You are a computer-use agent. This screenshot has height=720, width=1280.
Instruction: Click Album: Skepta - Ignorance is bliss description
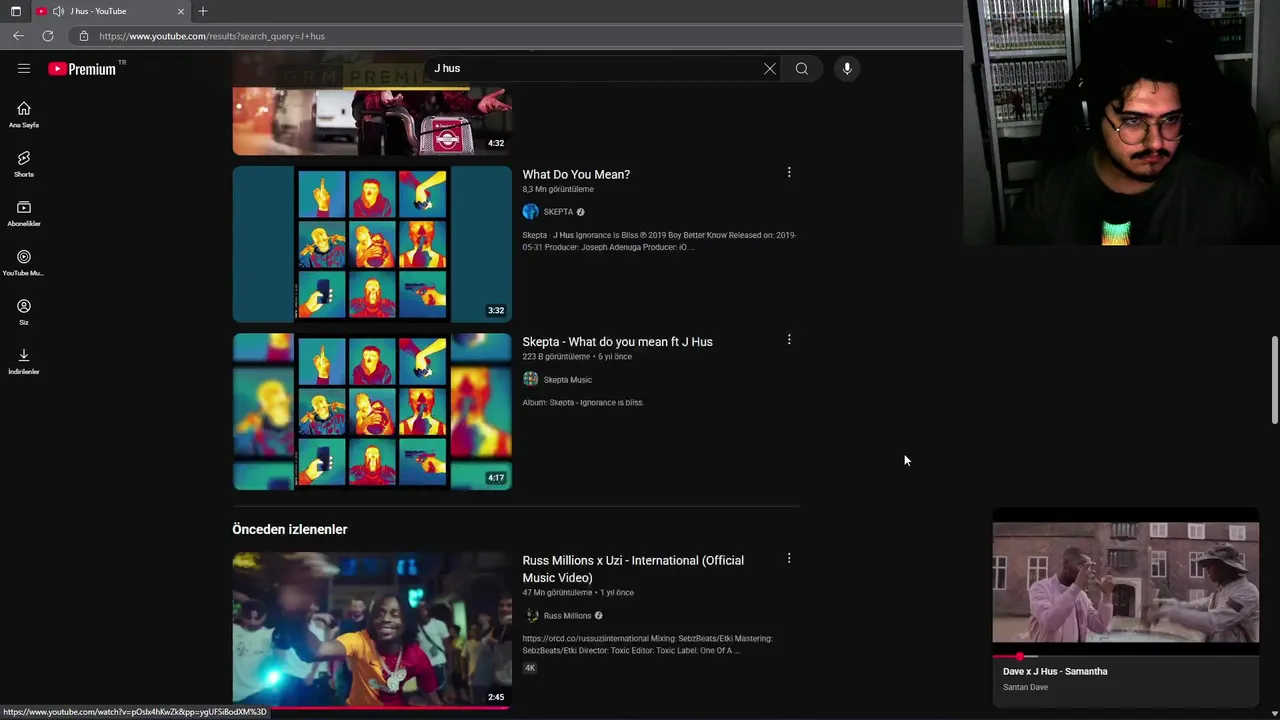click(x=583, y=402)
